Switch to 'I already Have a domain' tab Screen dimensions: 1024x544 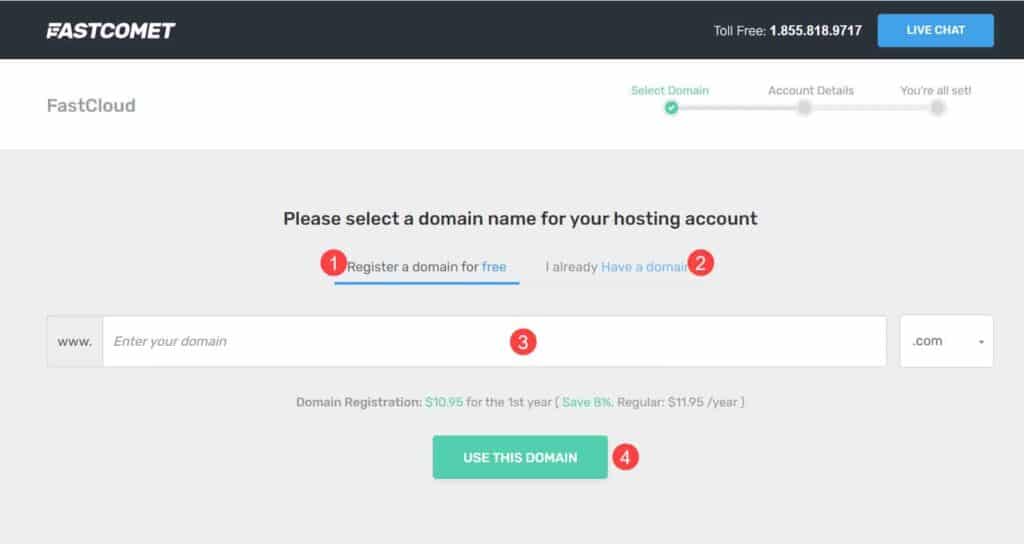click(x=616, y=267)
